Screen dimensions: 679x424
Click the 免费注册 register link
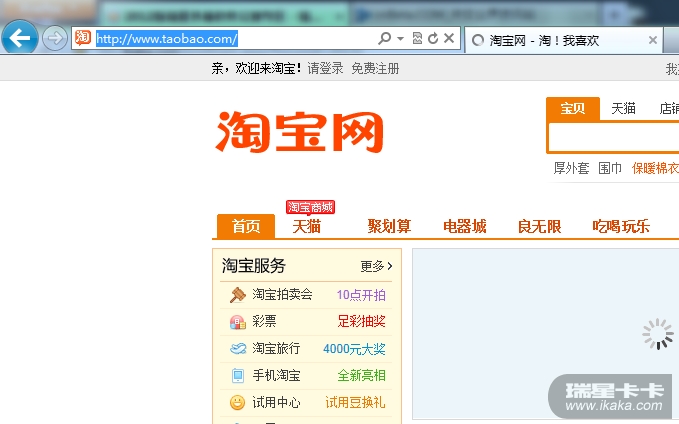[375, 68]
